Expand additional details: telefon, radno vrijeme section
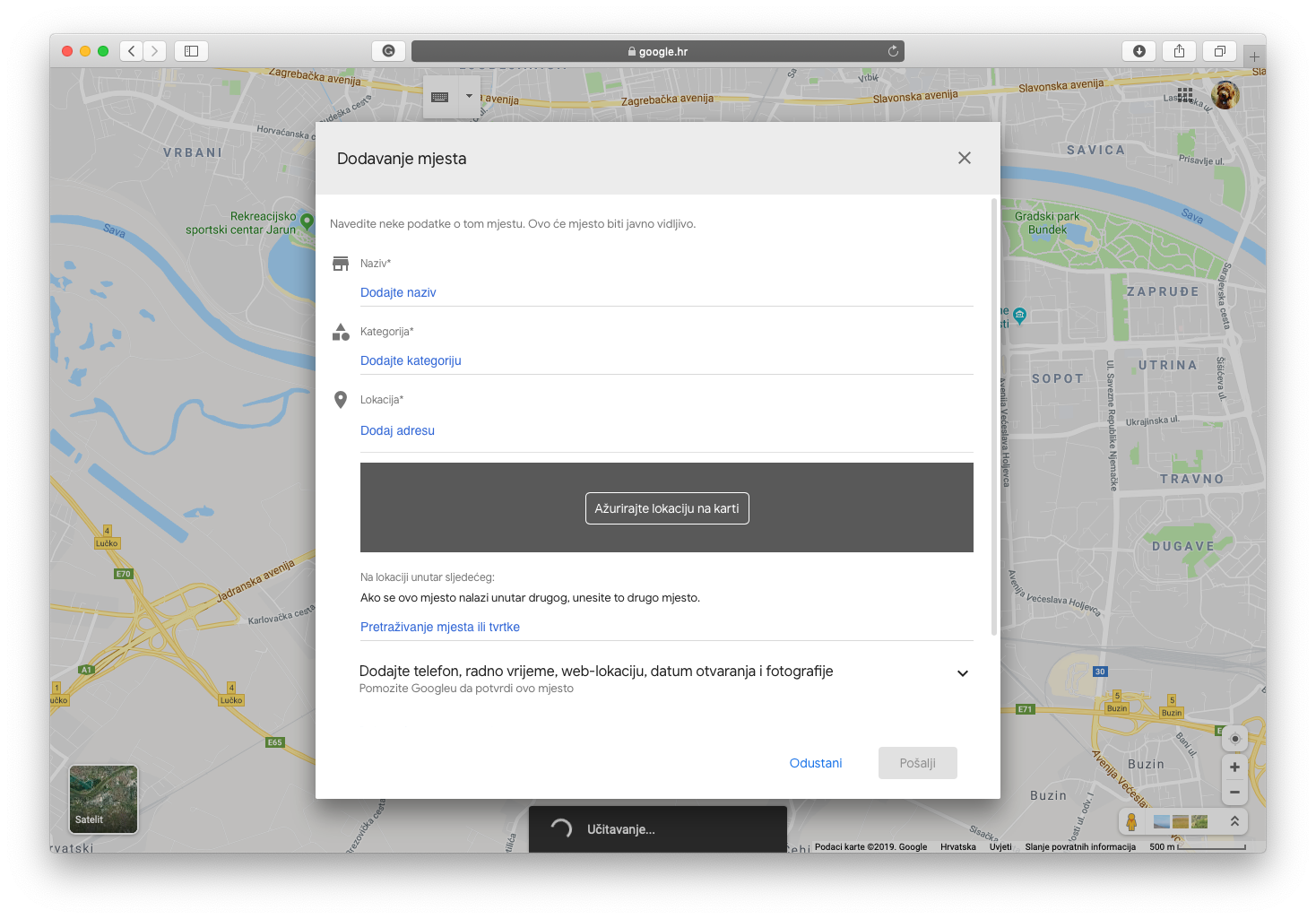Screen dimensions: 1316x919 [x=962, y=673]
